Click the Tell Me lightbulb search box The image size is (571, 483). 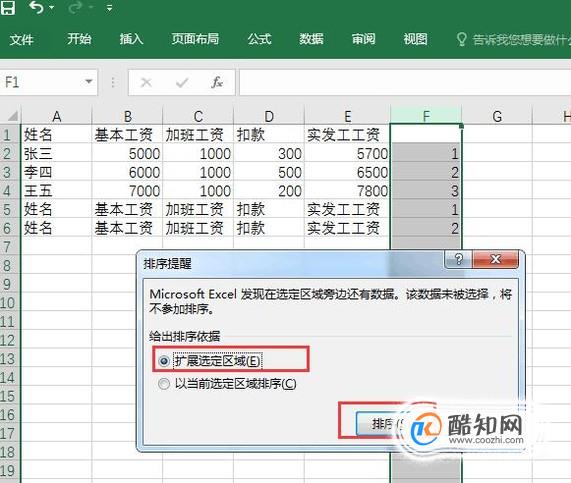click(513, 39)
